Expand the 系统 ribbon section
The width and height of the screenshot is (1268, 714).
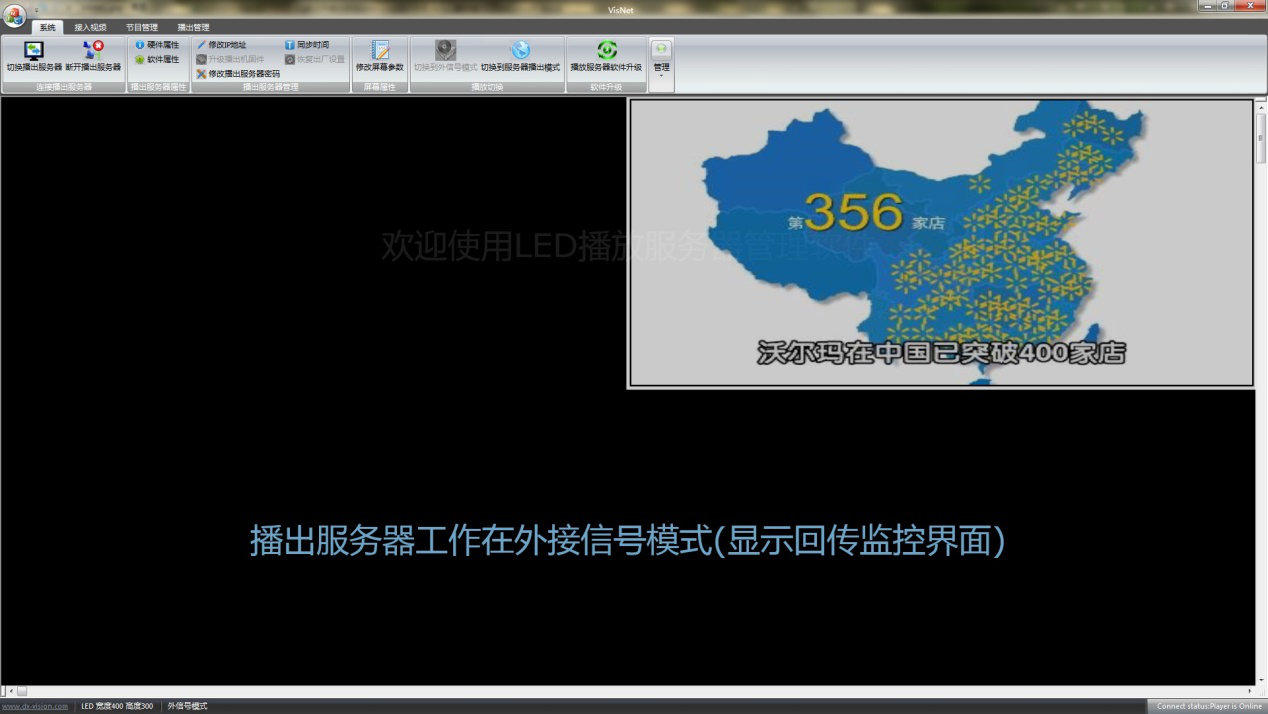tap(45, 26)
